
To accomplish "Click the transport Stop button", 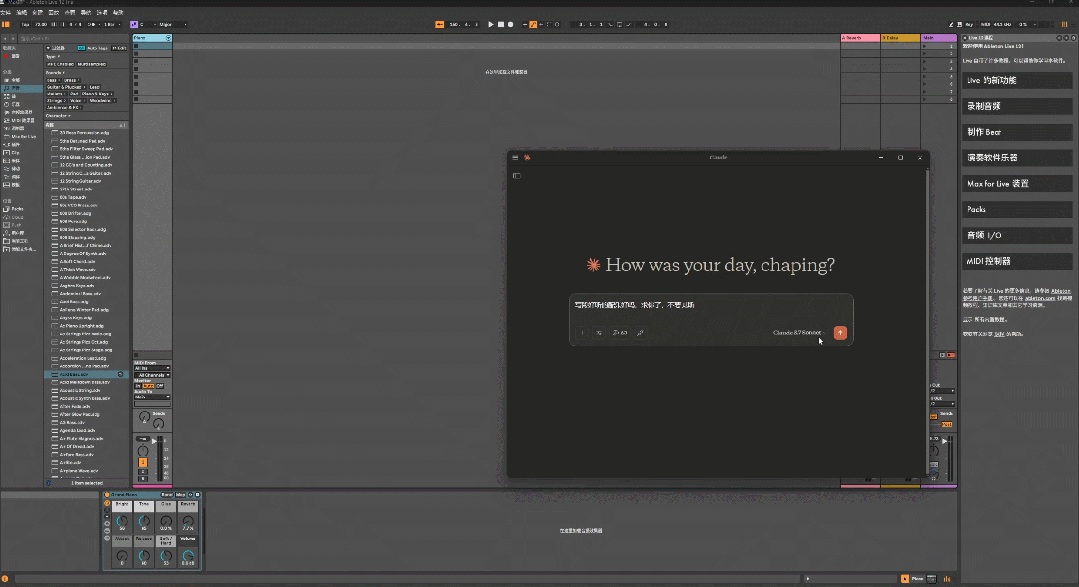I will tap(501, 24).
